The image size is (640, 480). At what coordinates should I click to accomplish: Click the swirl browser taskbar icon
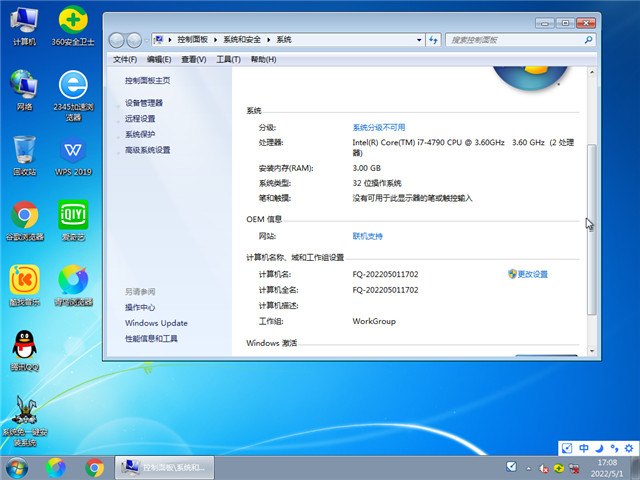[x=56, y=468]
